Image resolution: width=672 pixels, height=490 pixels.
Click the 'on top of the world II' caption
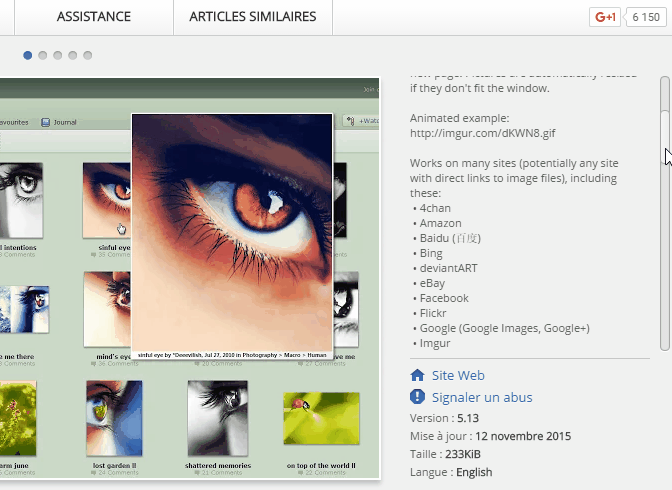(x=321, y=466)
